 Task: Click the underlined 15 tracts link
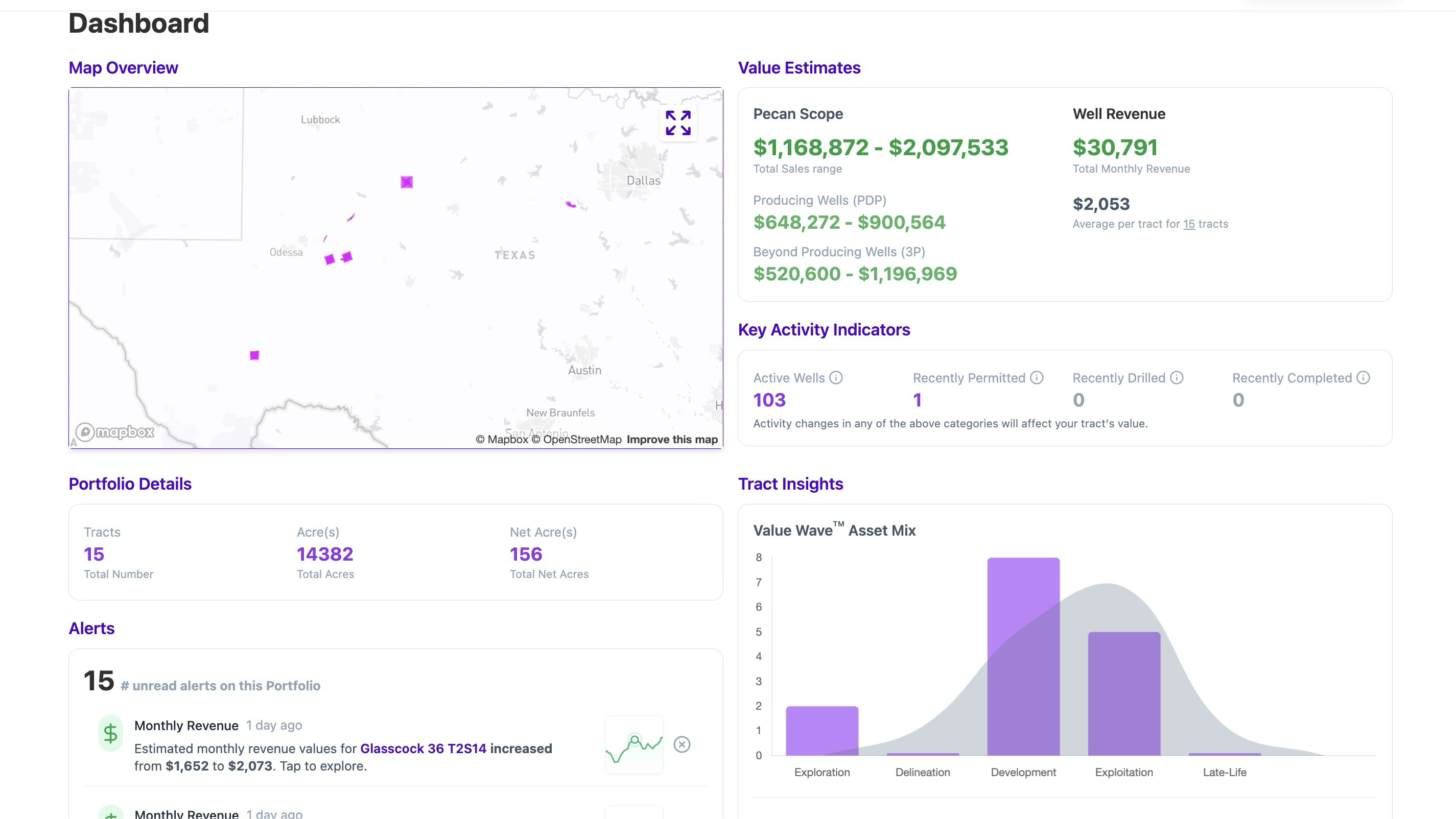pyautogui.click(x=1189, y=224)
